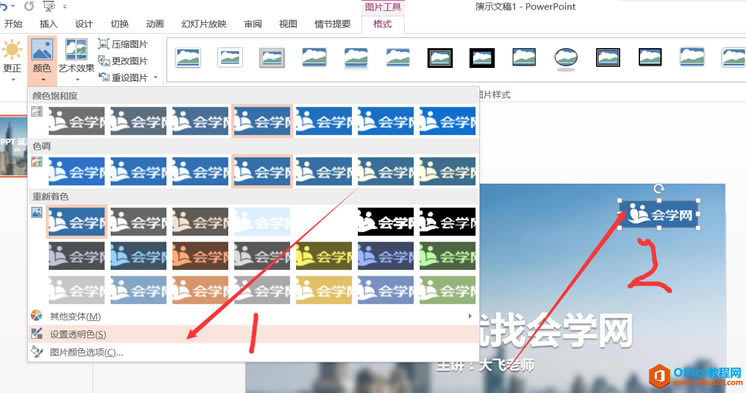Open the 插入 ribbon tab
The width and height of the screenshot is (746, 393).
pos(48,24)
